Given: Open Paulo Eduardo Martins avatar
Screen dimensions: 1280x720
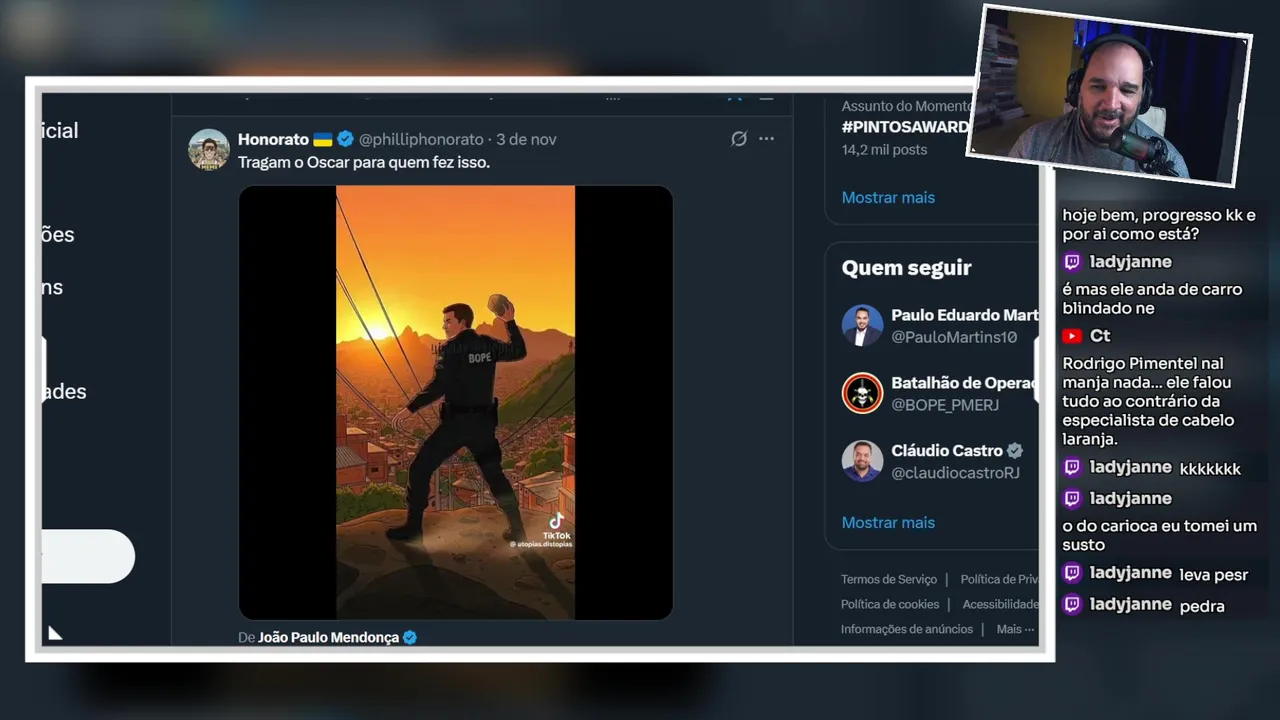Looking at the screenshot, I should tap(862, 326).
